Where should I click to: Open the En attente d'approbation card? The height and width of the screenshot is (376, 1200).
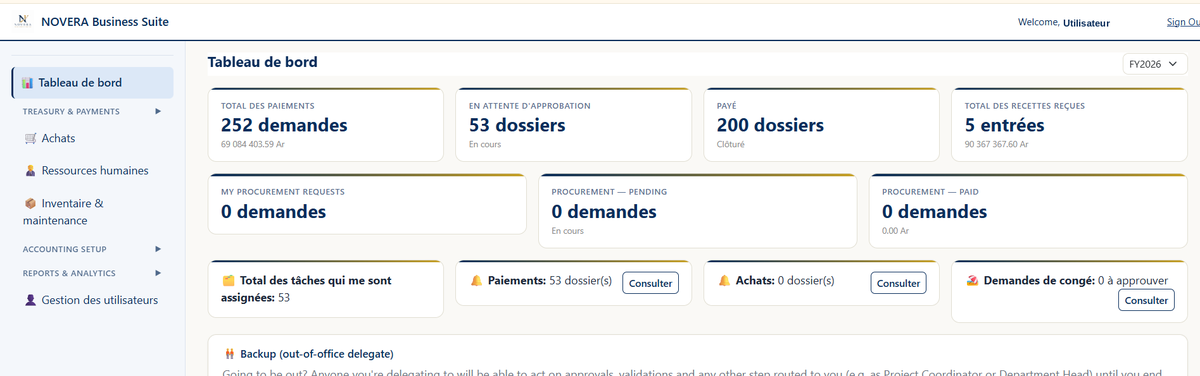pos(573,125)
